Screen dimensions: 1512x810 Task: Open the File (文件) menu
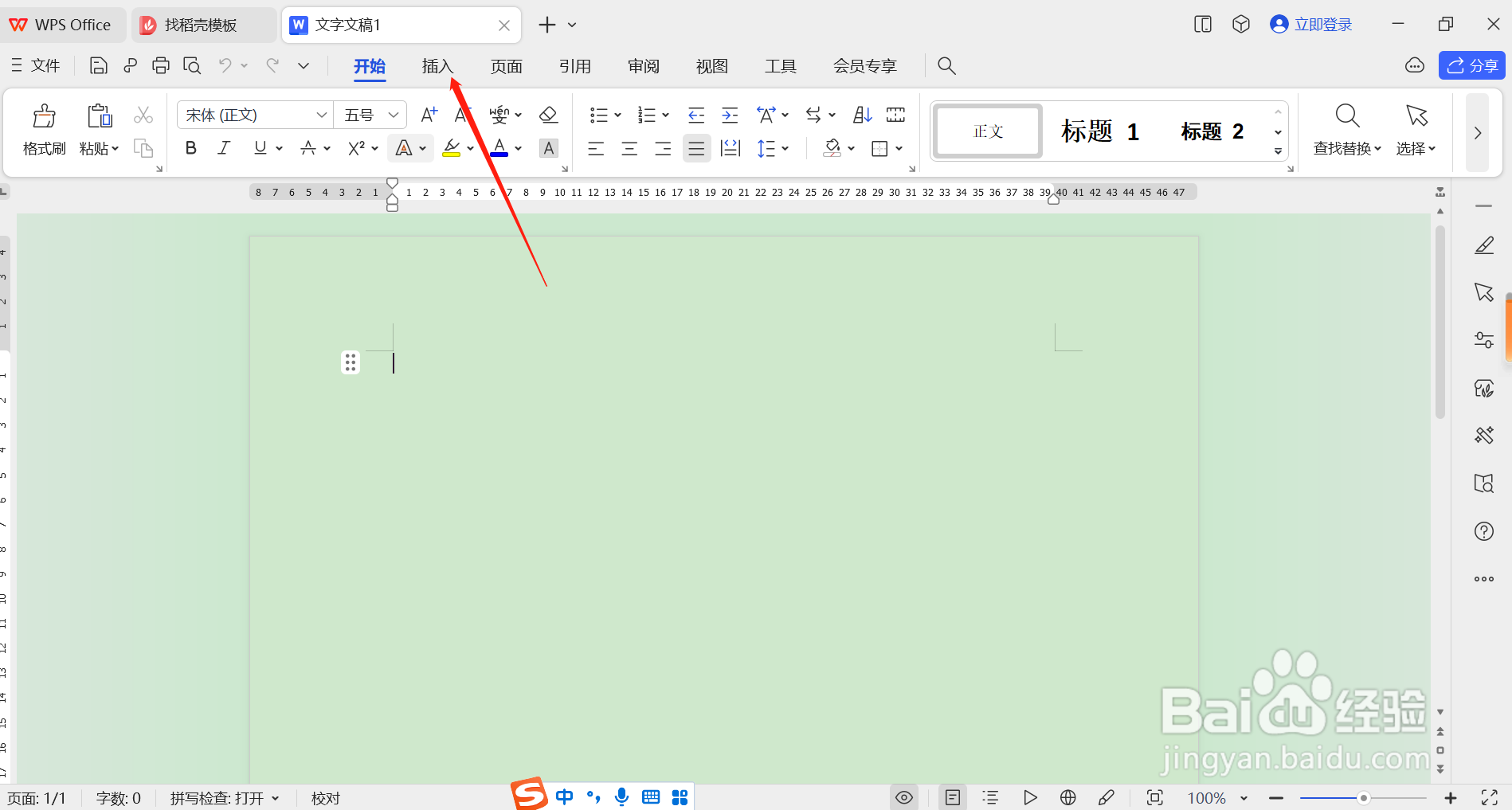[36, 66]
